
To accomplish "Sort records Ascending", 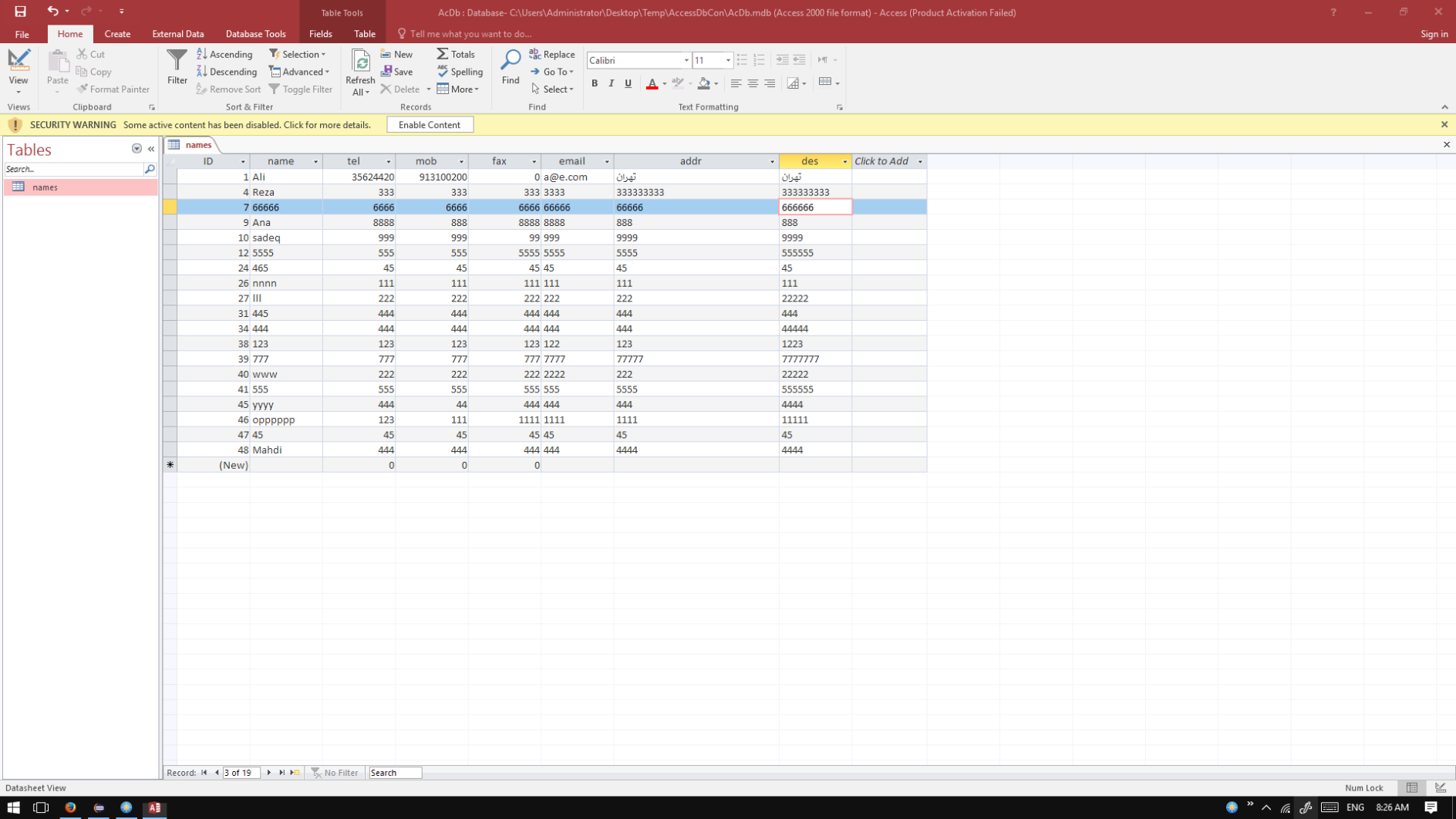I will coord(224,54).
